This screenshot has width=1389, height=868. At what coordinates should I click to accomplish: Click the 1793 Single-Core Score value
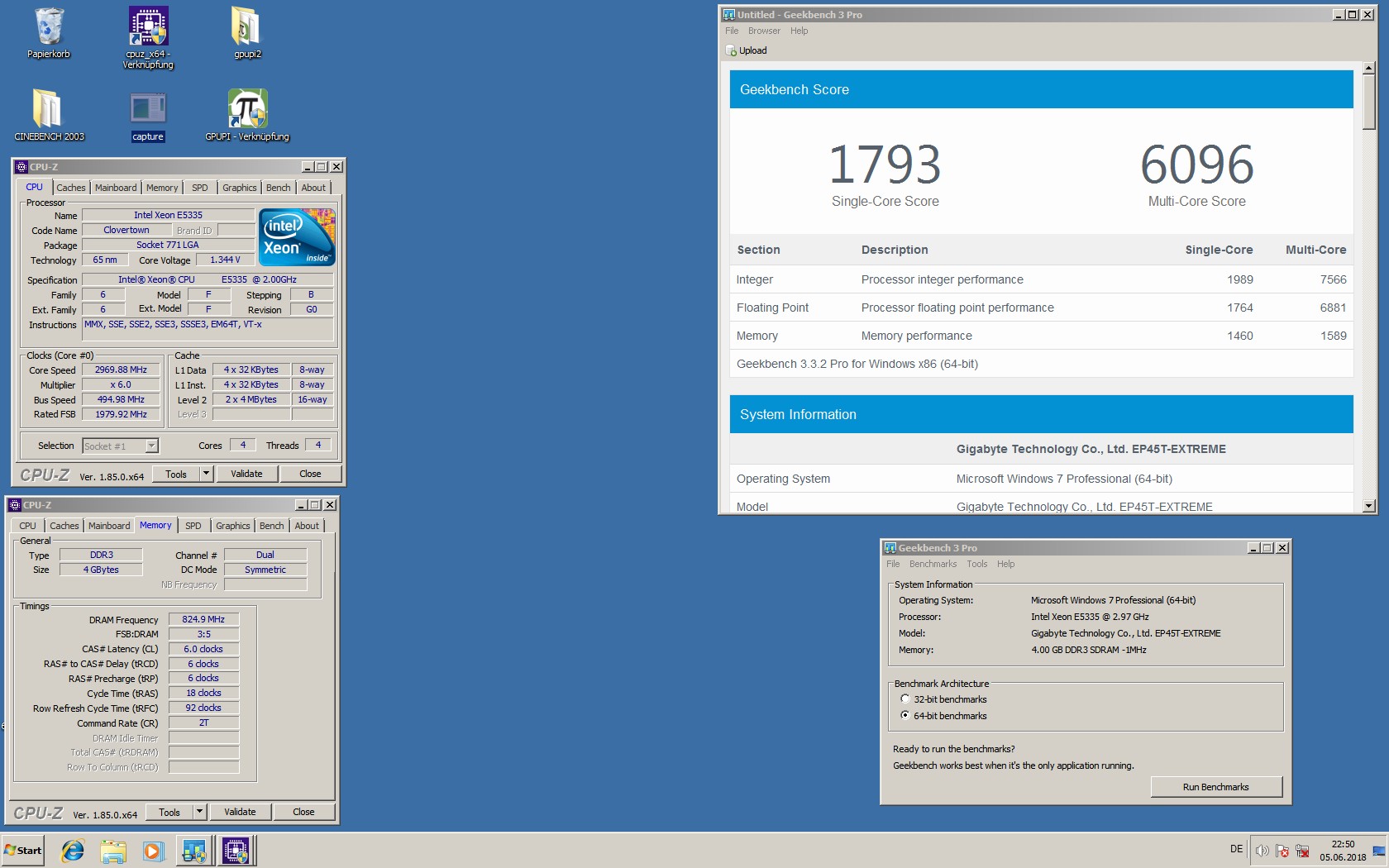[x=885, y=165]
